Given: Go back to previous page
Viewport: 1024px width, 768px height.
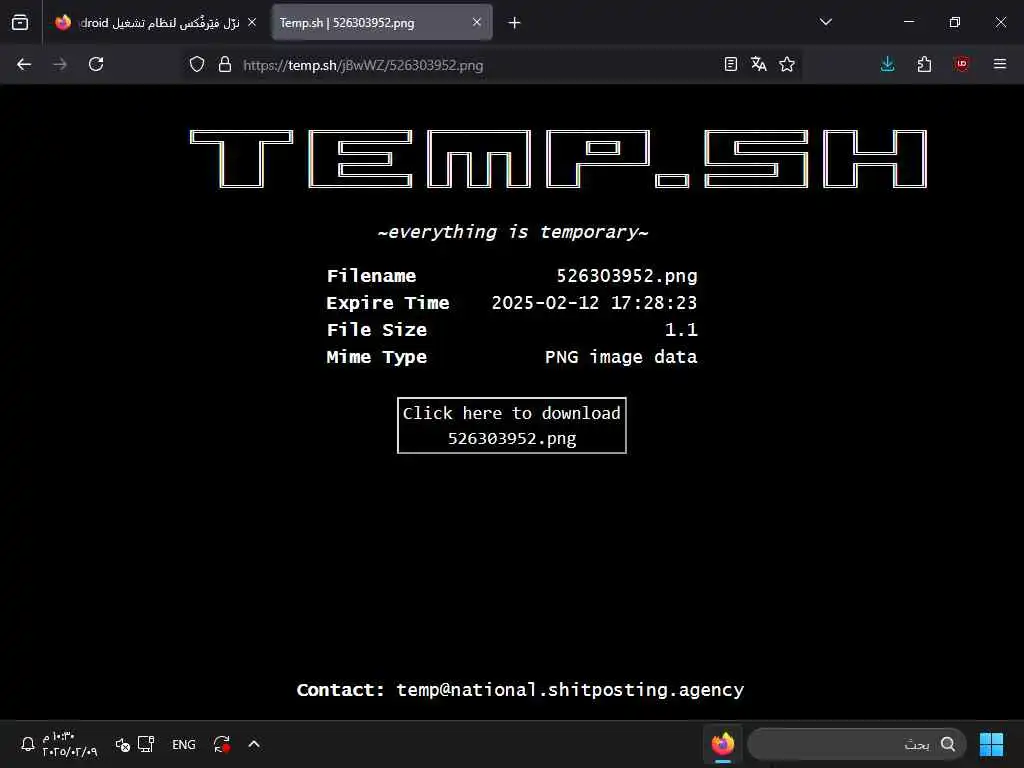Looking at the screenshot, I should point(24,65).
